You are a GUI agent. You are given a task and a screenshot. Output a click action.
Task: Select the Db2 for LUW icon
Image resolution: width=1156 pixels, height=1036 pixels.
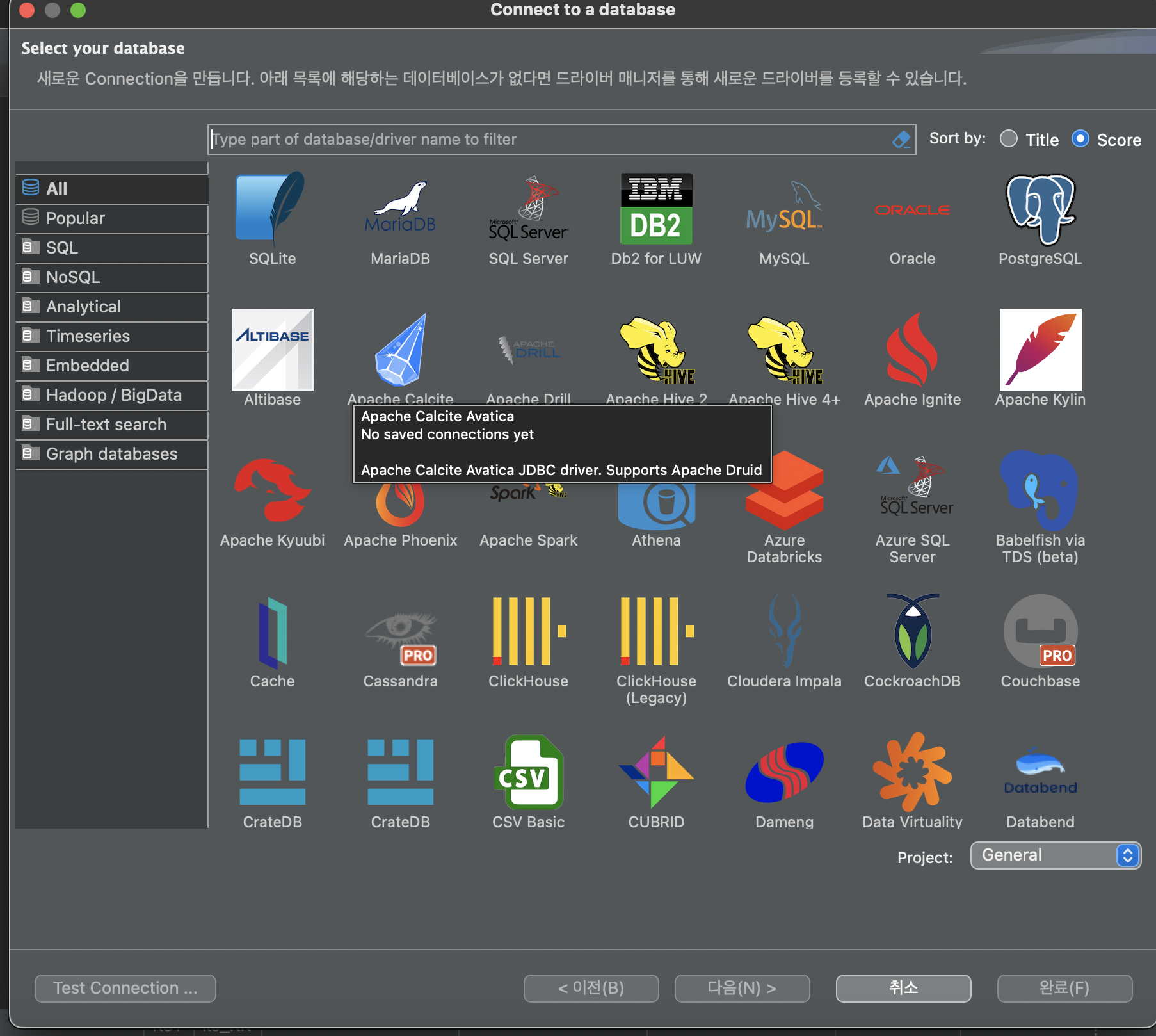(x=656, y=209)
